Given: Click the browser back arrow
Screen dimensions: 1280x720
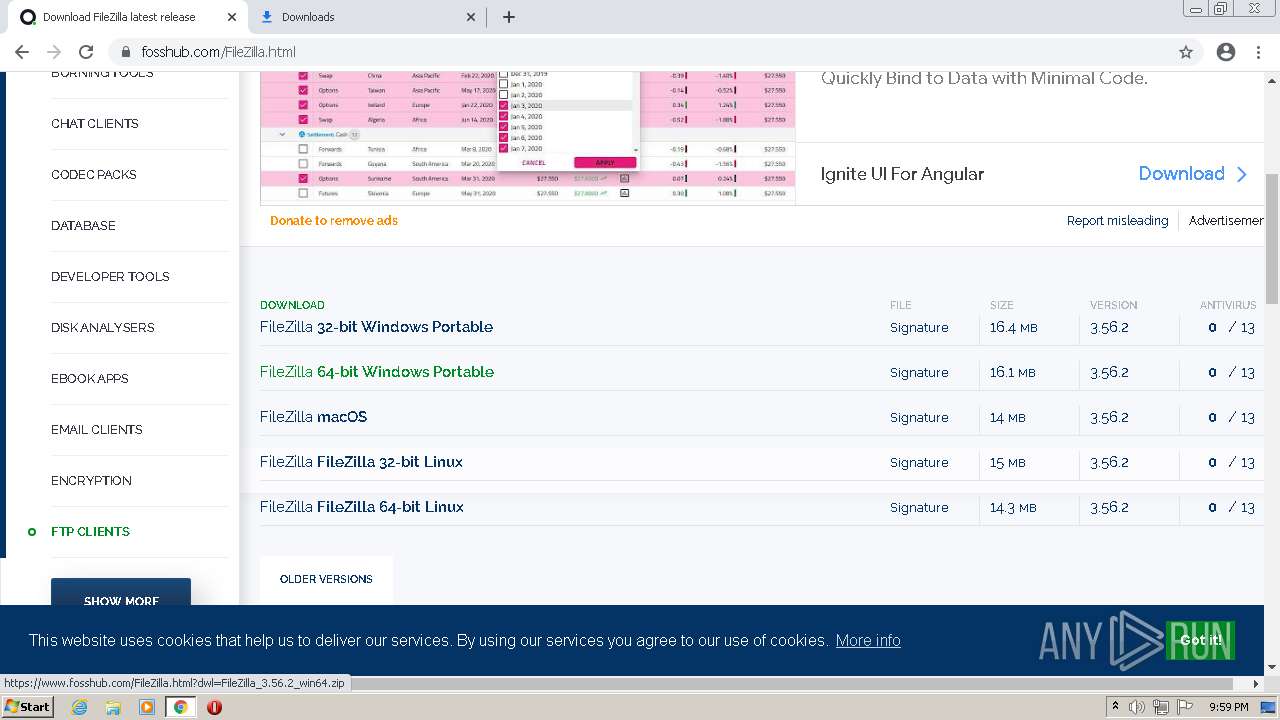Looking at the screenshot, I should 22,52.
